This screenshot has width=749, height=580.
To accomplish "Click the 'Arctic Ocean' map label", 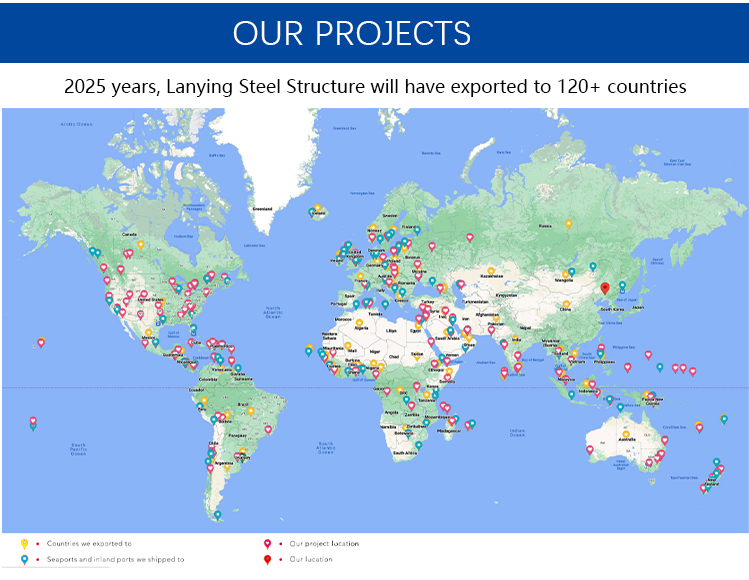I will [76, 124].
